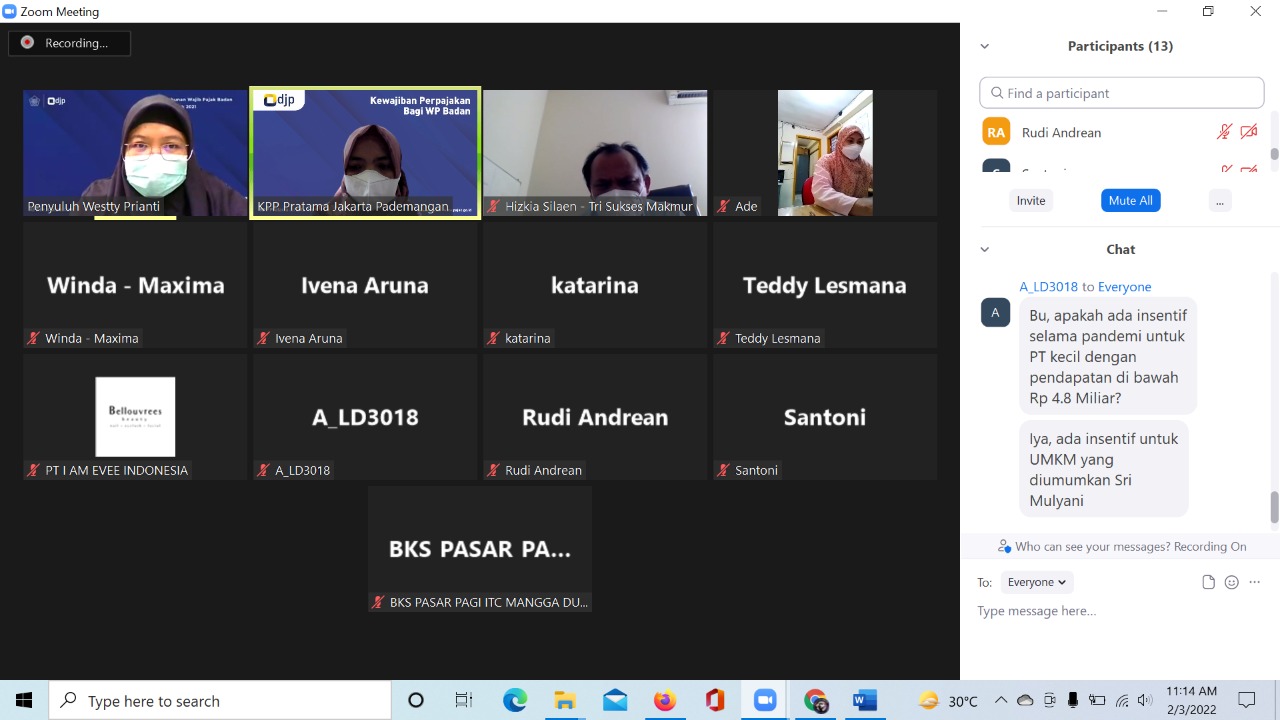The width and height of the screenshot is (1280, 720).
Task: Open the Everyone recipient dropdown
Action: [1035, 582]
